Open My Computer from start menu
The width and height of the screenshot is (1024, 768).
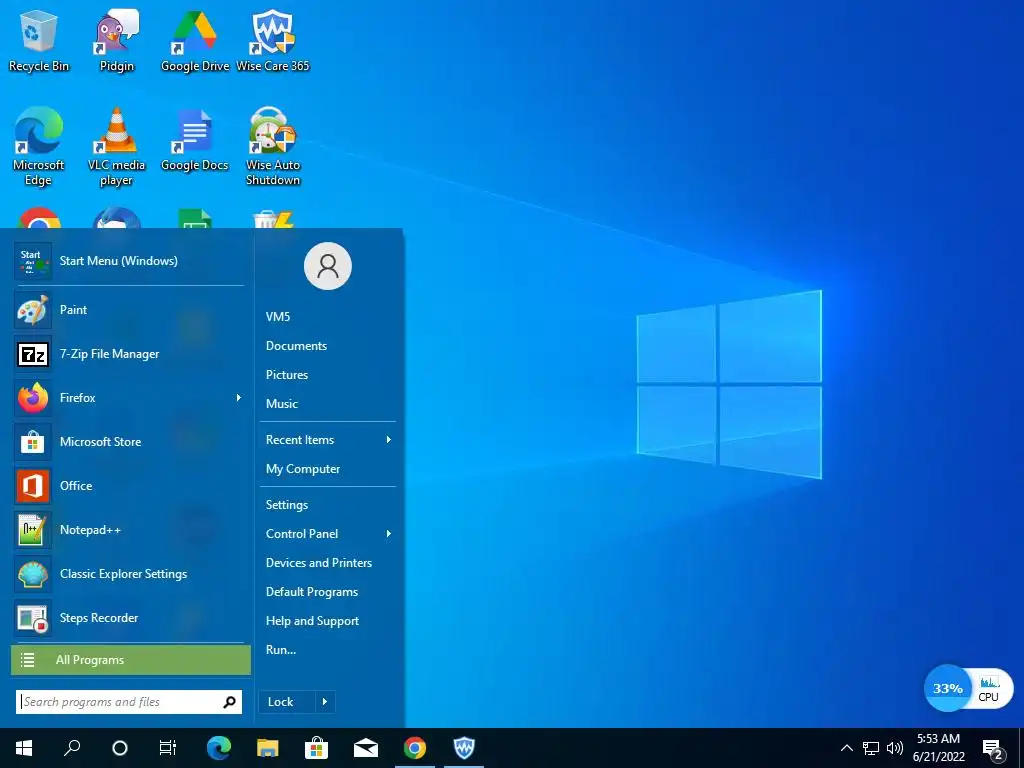click(x=303, y=469)
